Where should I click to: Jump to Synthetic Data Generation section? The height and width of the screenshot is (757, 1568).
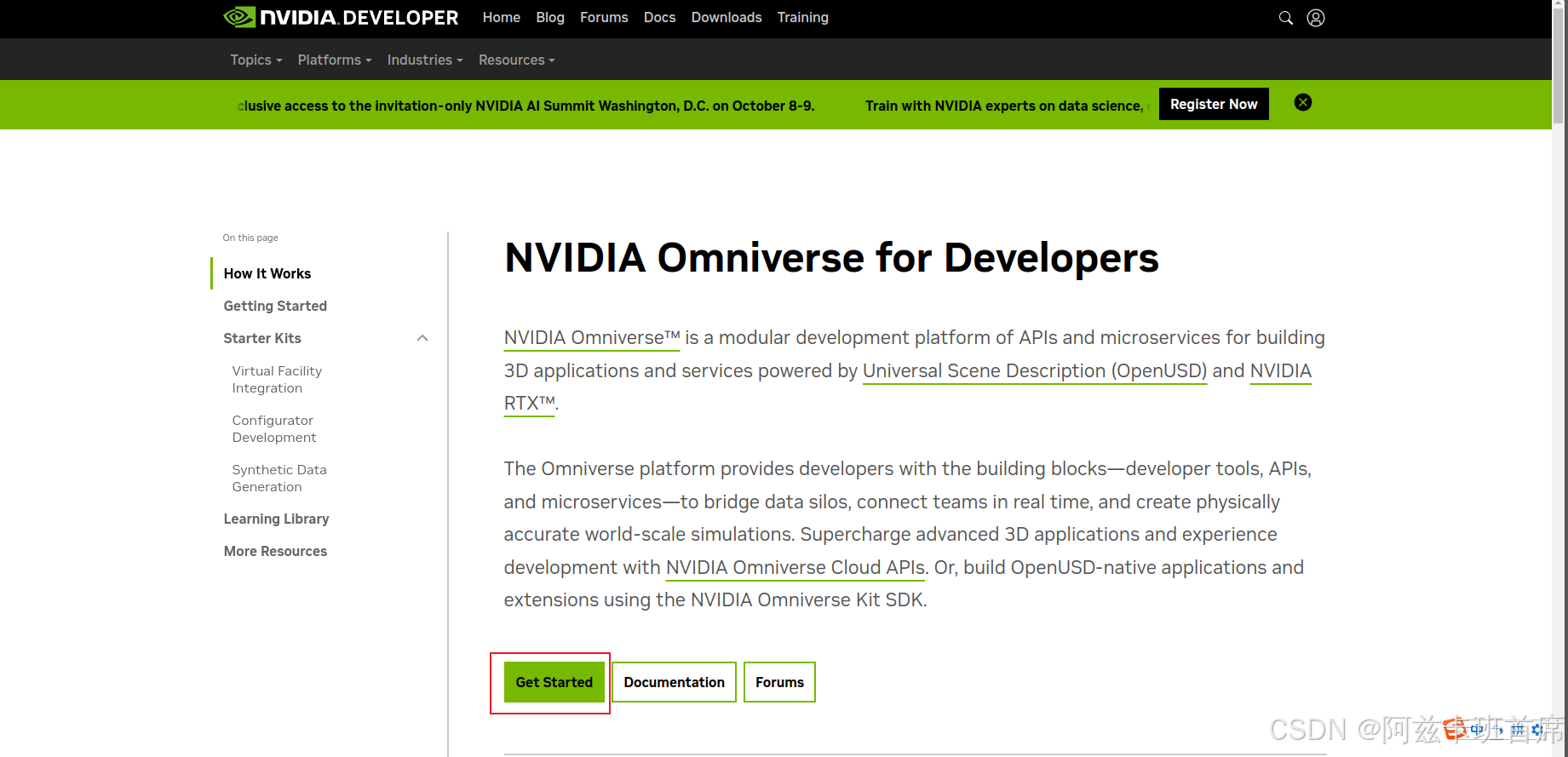(x=279, y=479)
